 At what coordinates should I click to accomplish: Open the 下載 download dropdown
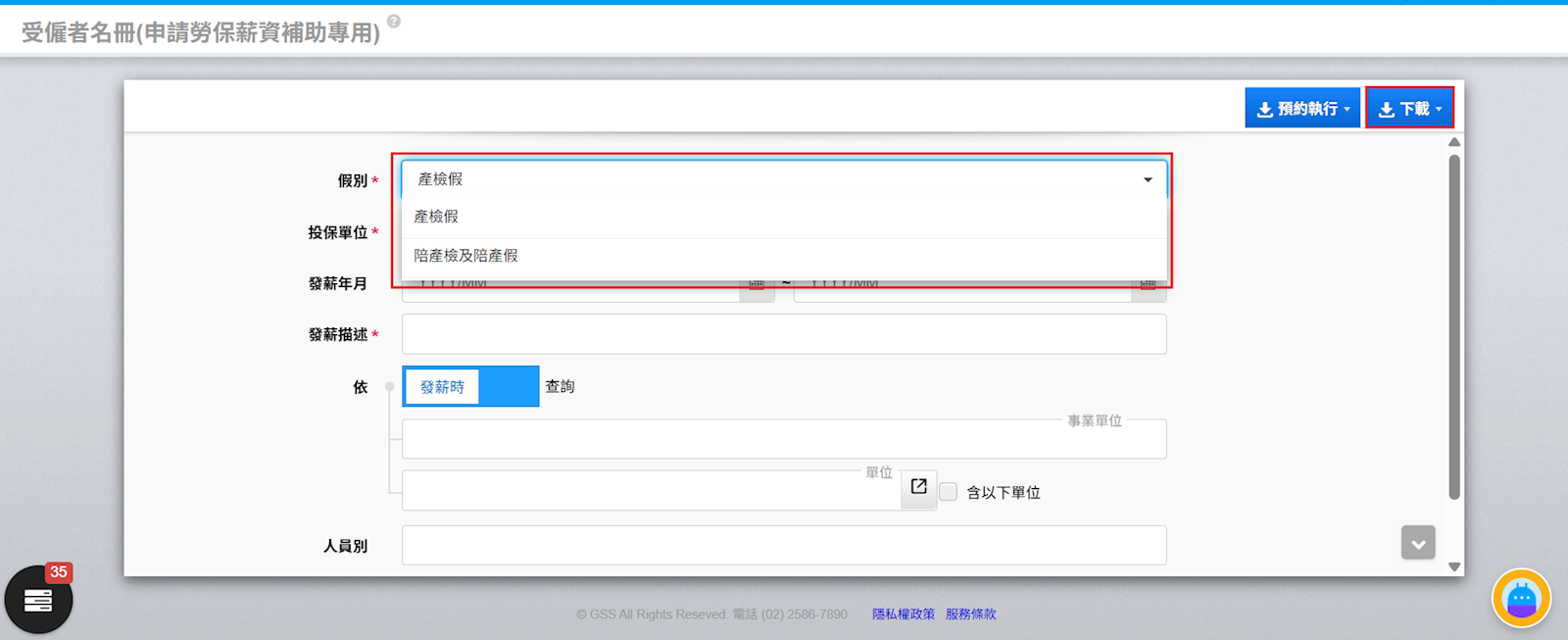(x=1409, y=109)
